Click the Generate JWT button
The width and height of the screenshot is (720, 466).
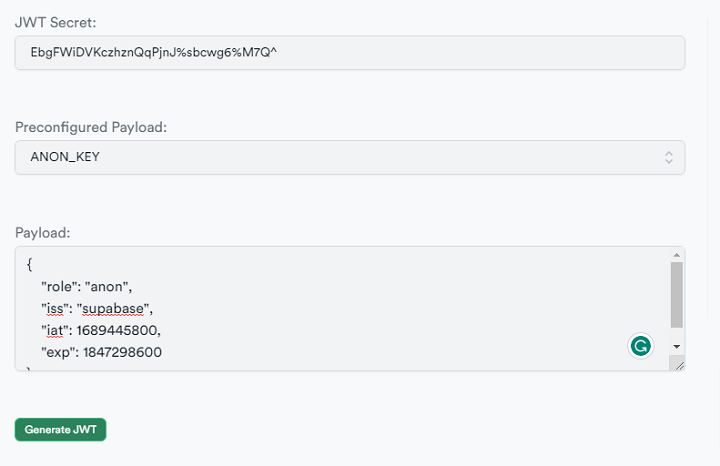click(61, 430)
